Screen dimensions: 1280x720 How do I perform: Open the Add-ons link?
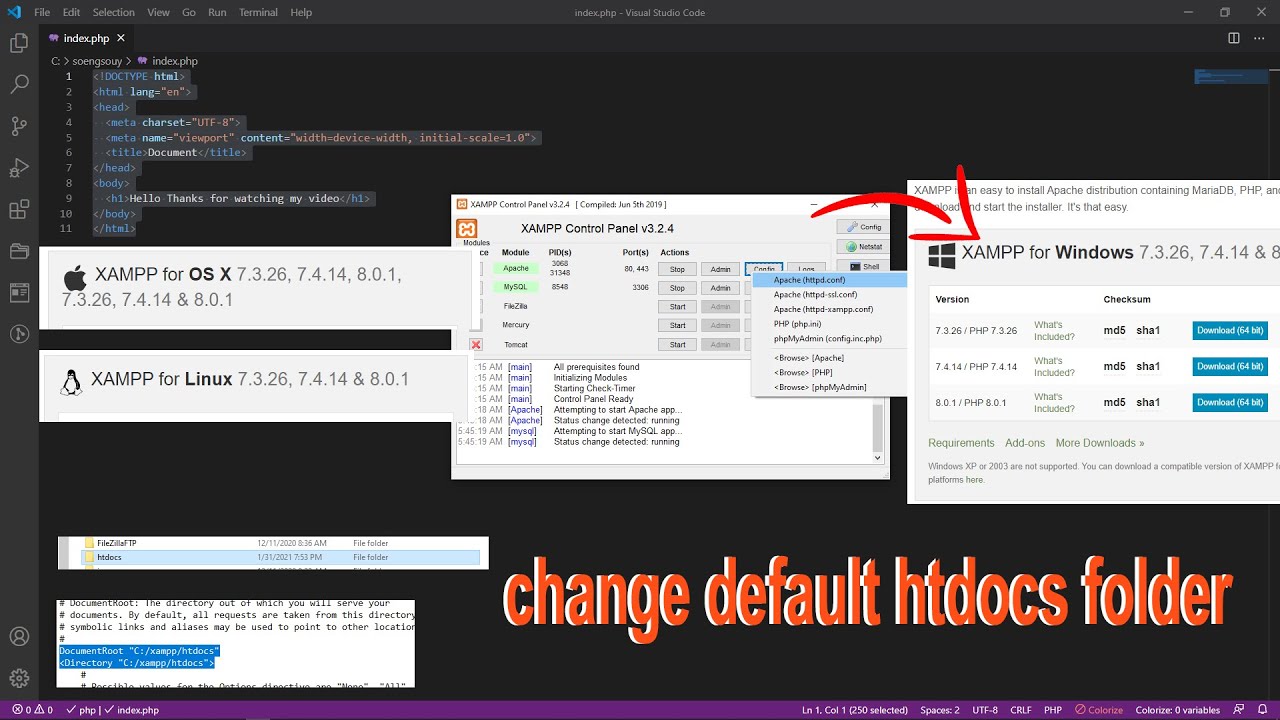pyautogui.click(x=1025, y=443)
